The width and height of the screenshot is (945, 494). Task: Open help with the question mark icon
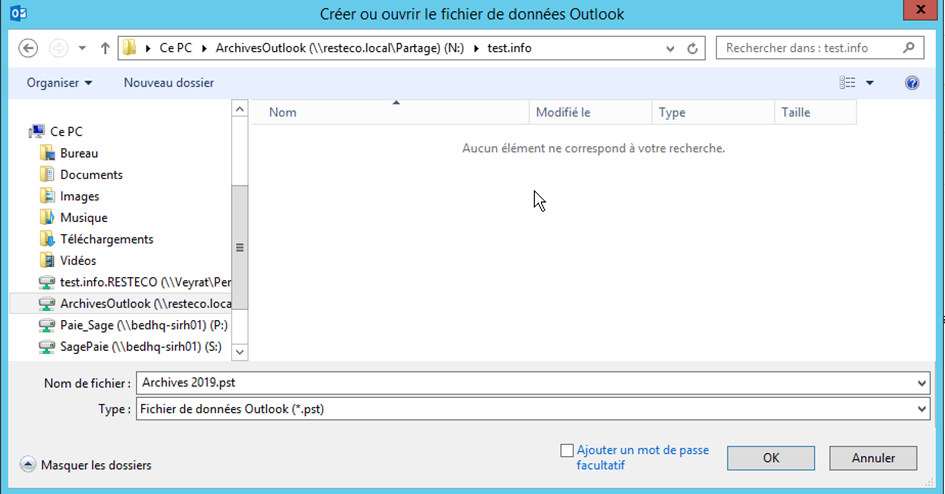(912, 83)
